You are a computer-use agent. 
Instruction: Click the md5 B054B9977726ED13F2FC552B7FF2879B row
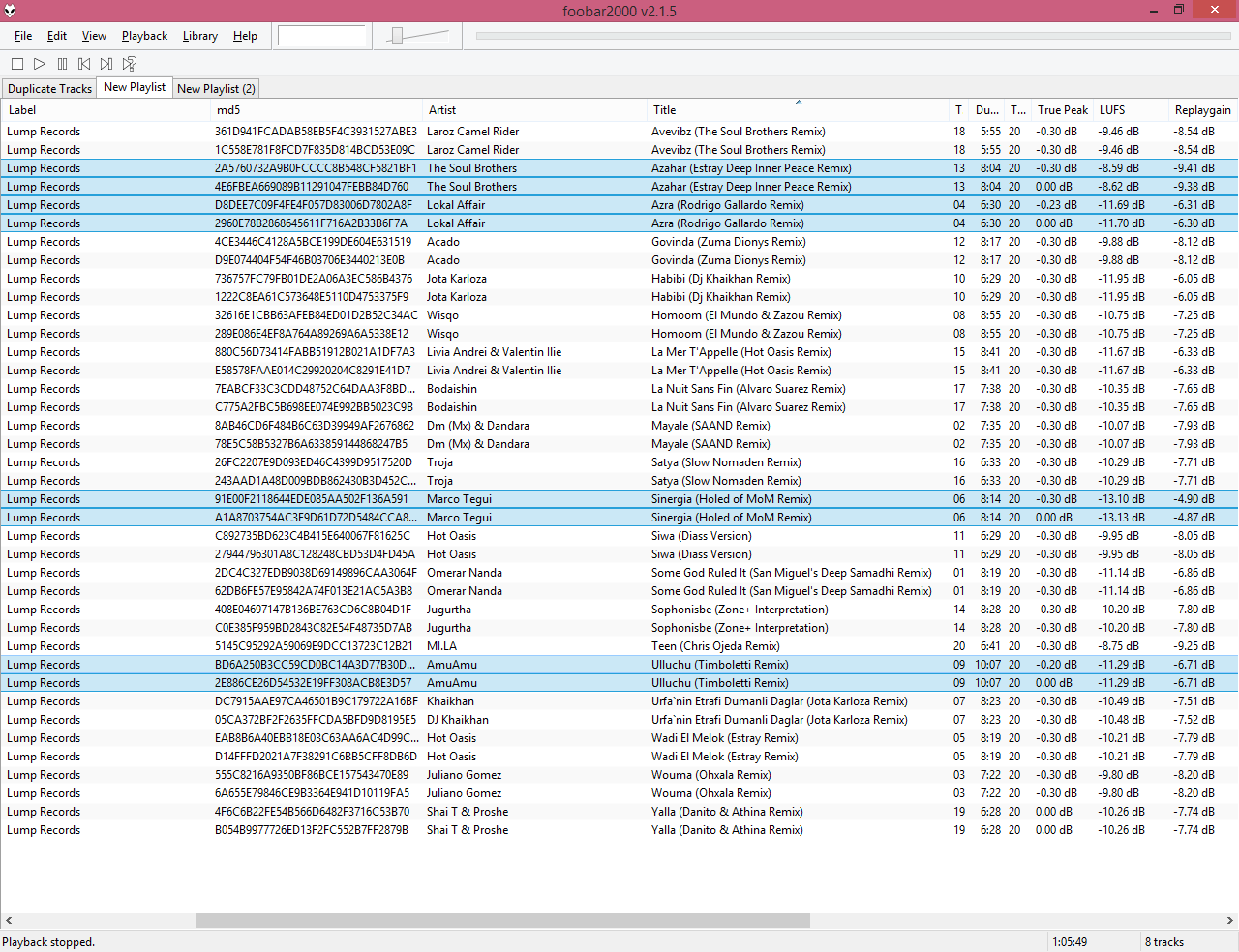(619, 830)
